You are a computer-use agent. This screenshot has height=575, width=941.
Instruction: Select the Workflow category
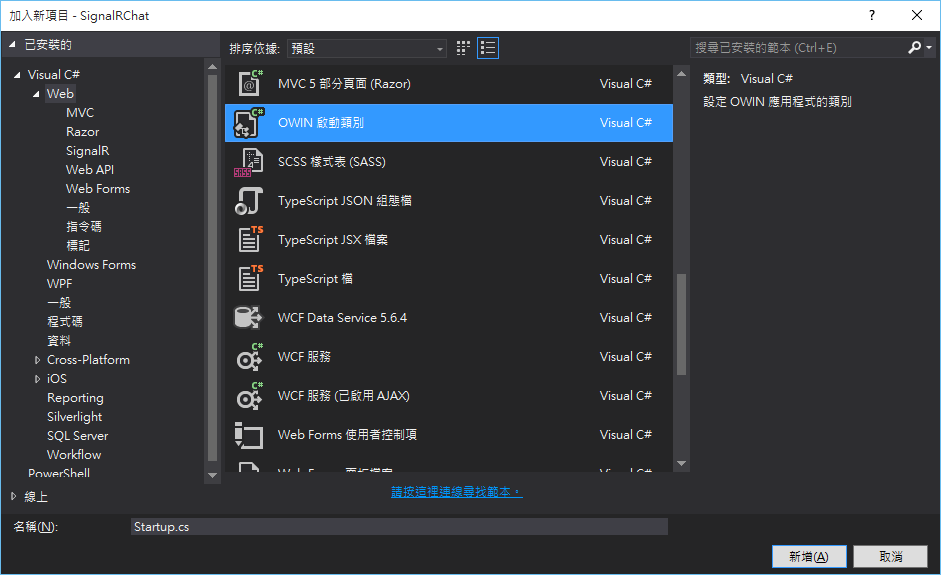click(x=74, y=455)
